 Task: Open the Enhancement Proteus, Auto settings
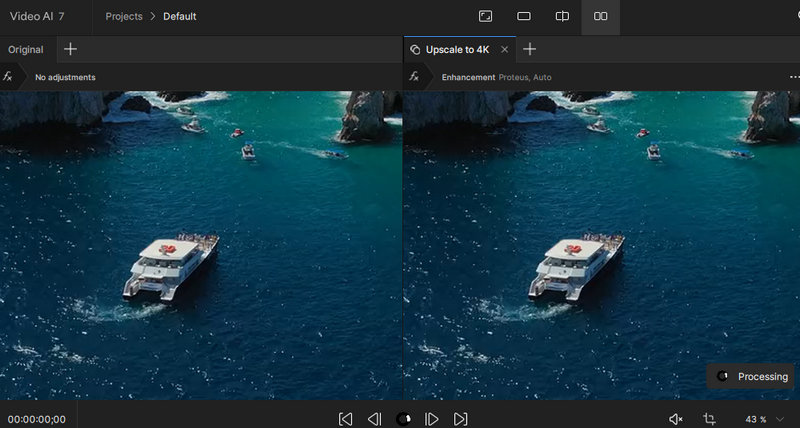coord(496,78)
